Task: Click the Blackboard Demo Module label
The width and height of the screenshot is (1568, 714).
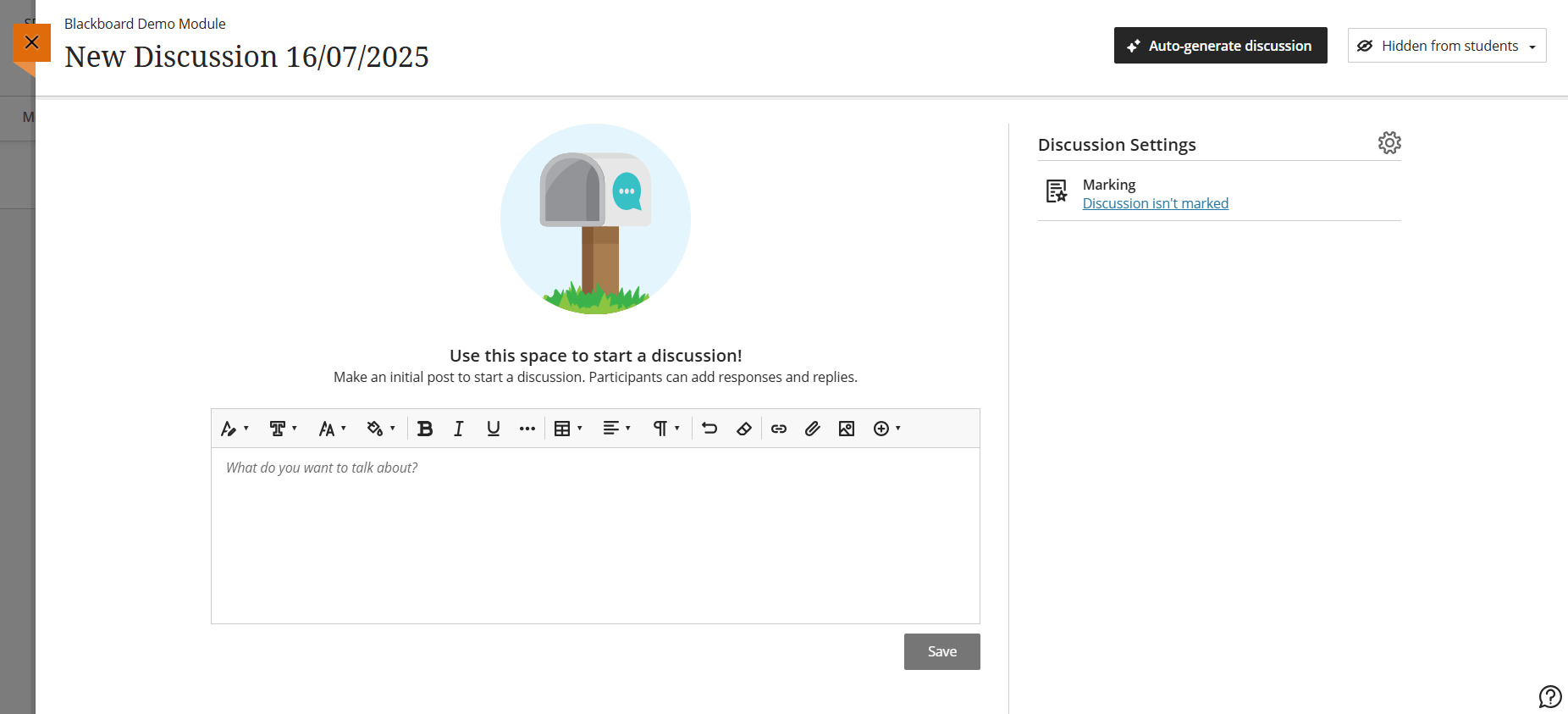Action: click(x=145, y=24)
